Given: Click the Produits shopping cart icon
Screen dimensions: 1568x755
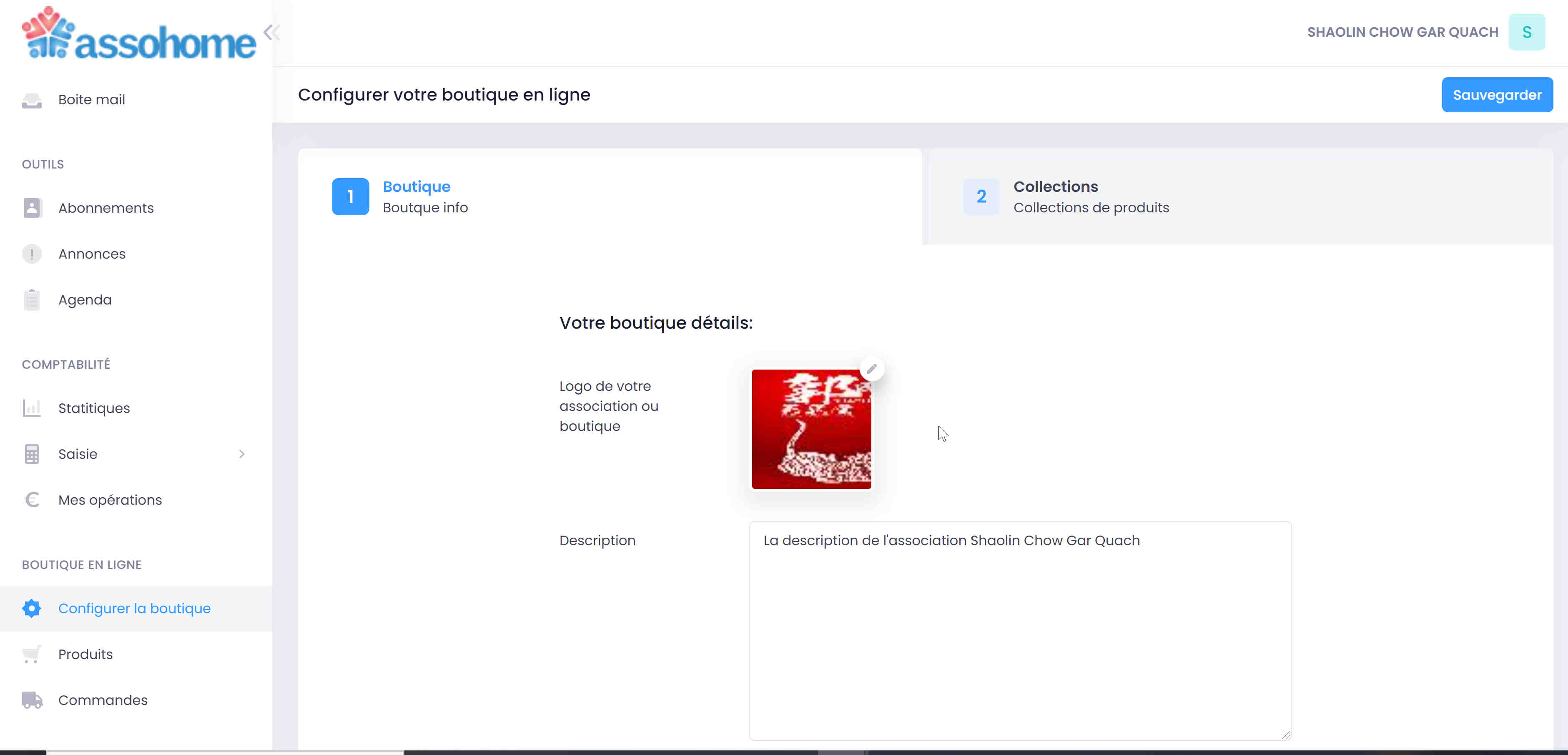Looking at the screenshot, I should pyautogui.click(x=32, y=654).
